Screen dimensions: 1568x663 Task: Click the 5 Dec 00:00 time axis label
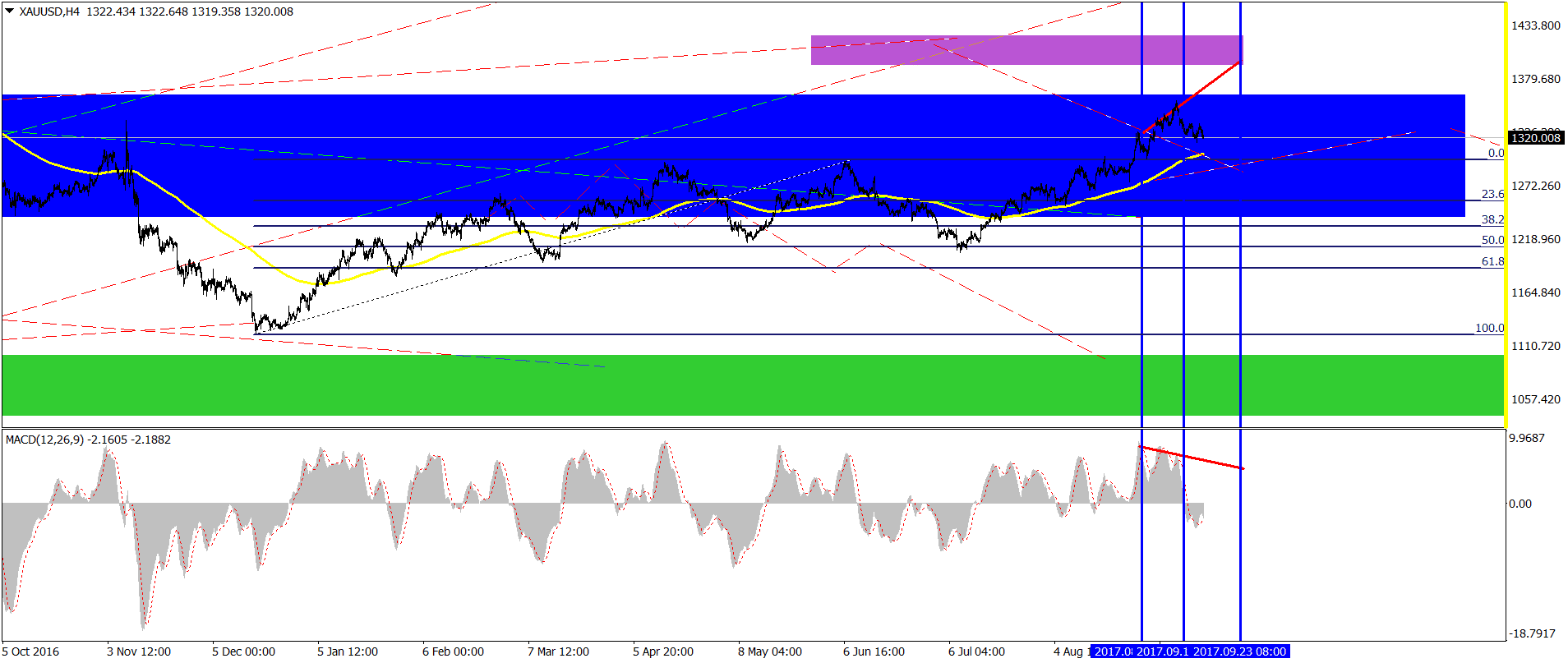point(243,651)
